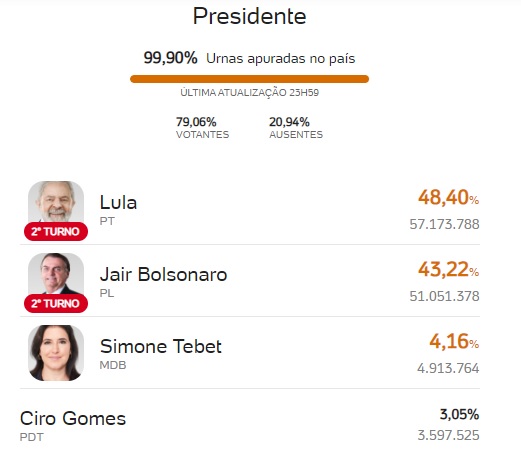Click Simone Tebet's candidate photo
This screenshot has height=457, width=521.
point(56,353)
